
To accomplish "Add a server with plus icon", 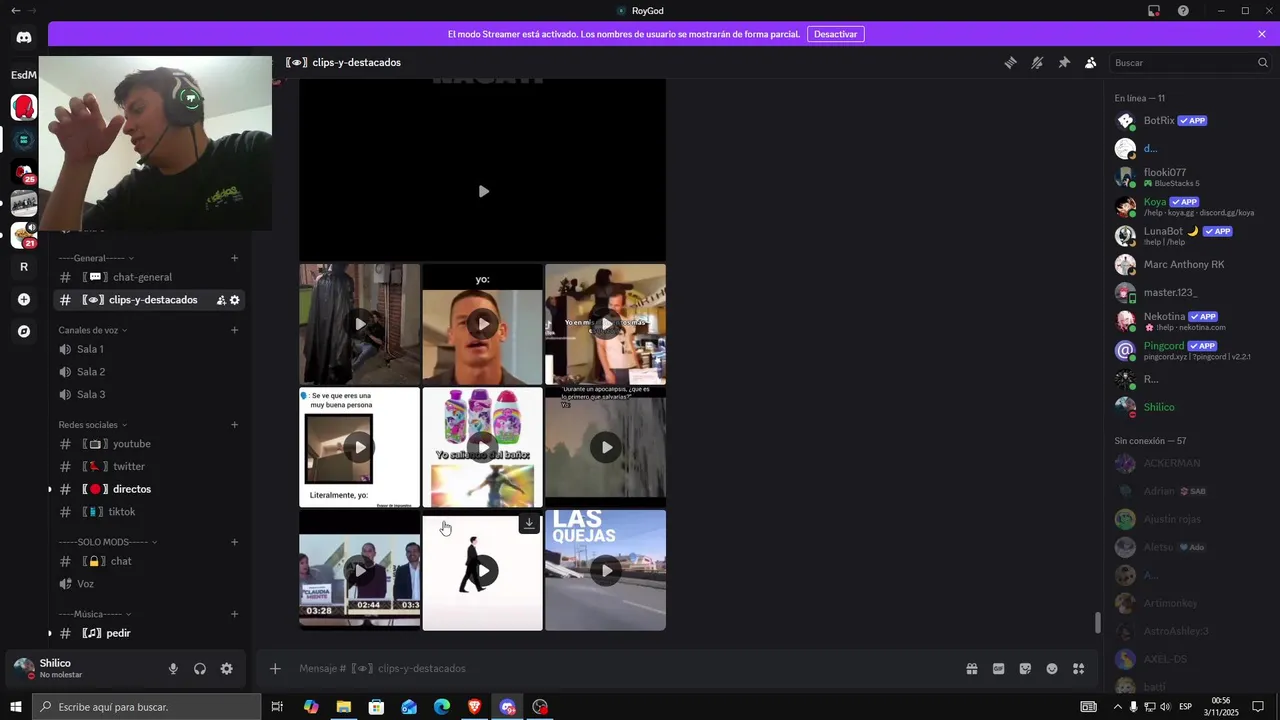I will (x=24, y=299).
